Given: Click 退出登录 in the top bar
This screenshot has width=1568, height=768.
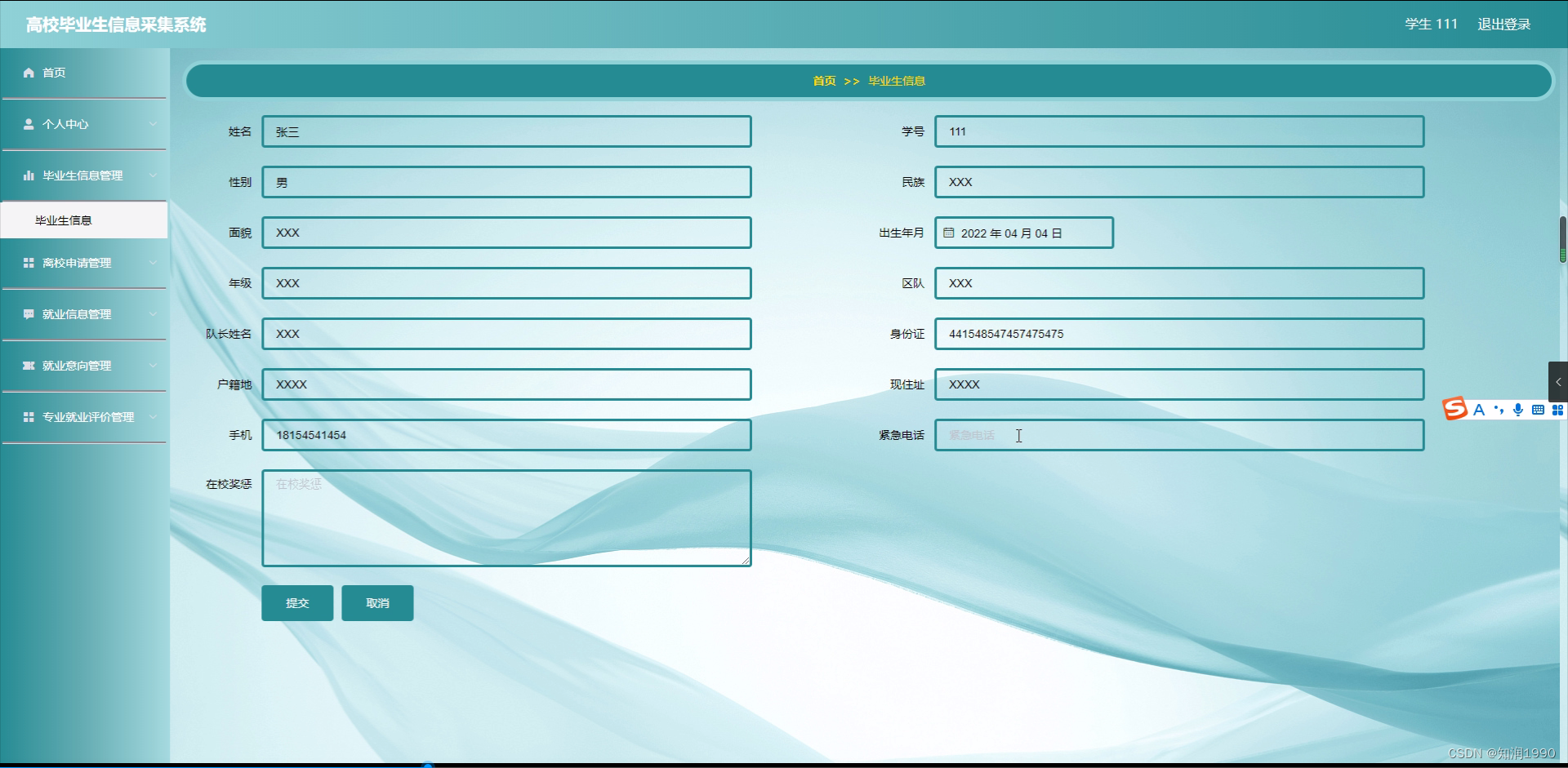Looking at the screenshot, I should pos(1503,24).
